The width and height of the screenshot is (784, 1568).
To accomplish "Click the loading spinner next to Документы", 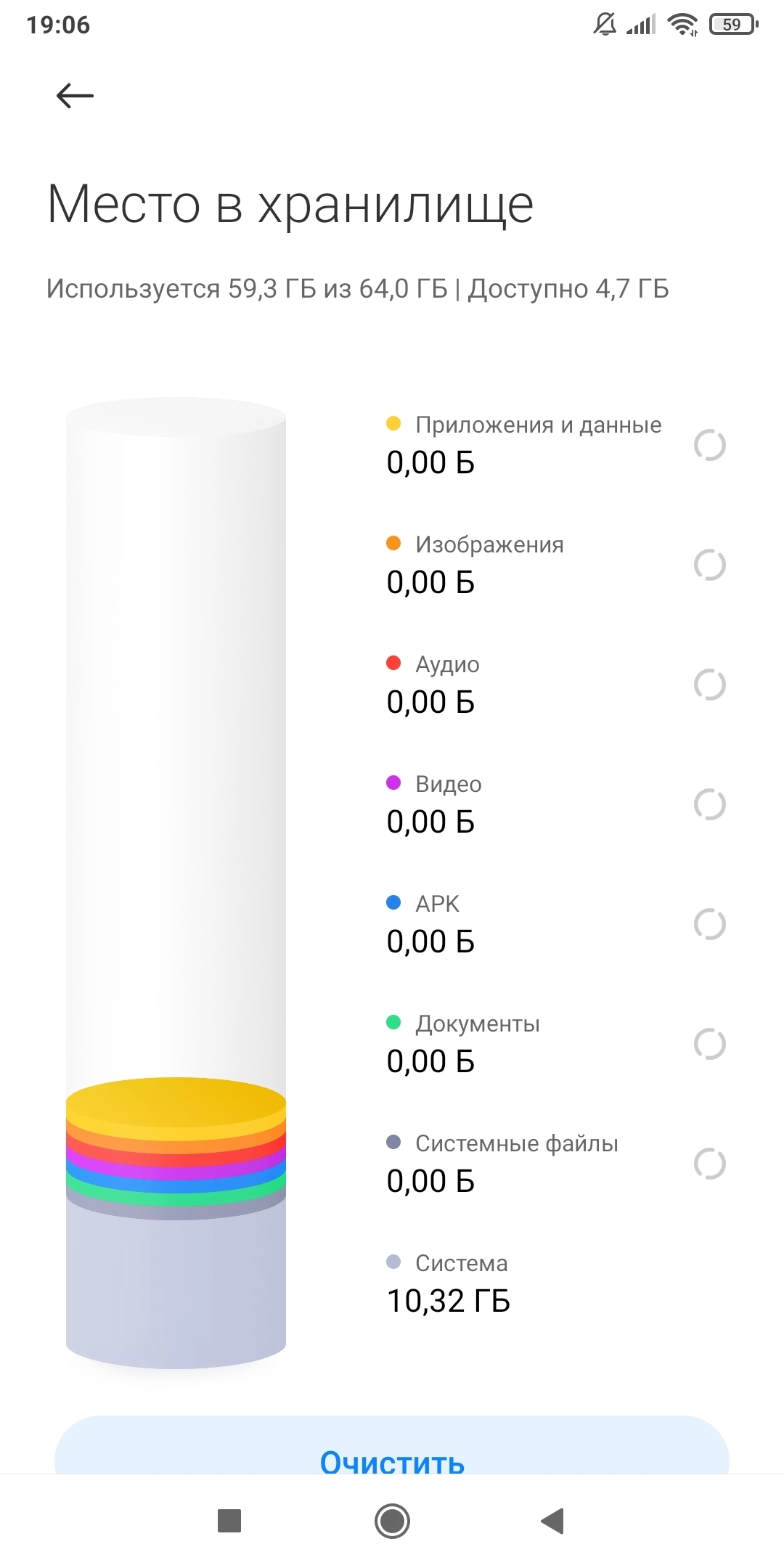I will (x=709, y=1044).
